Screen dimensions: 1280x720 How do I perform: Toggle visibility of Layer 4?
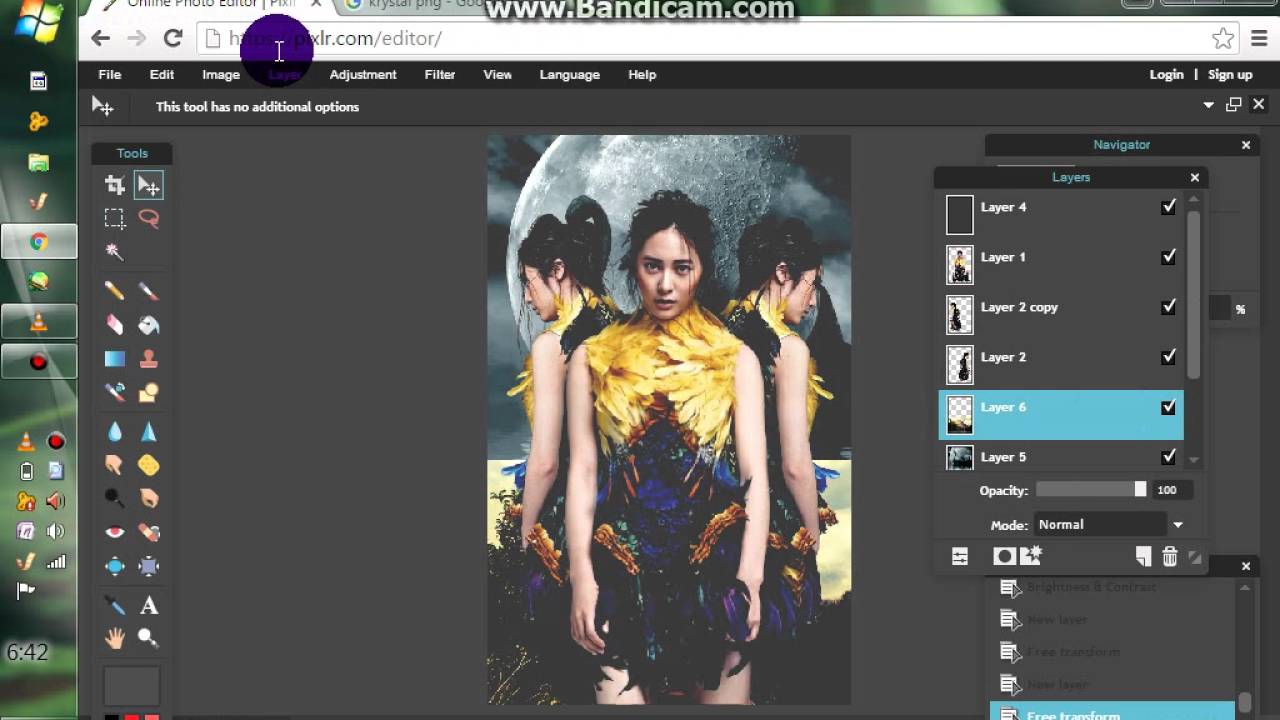coord(1168,207)
